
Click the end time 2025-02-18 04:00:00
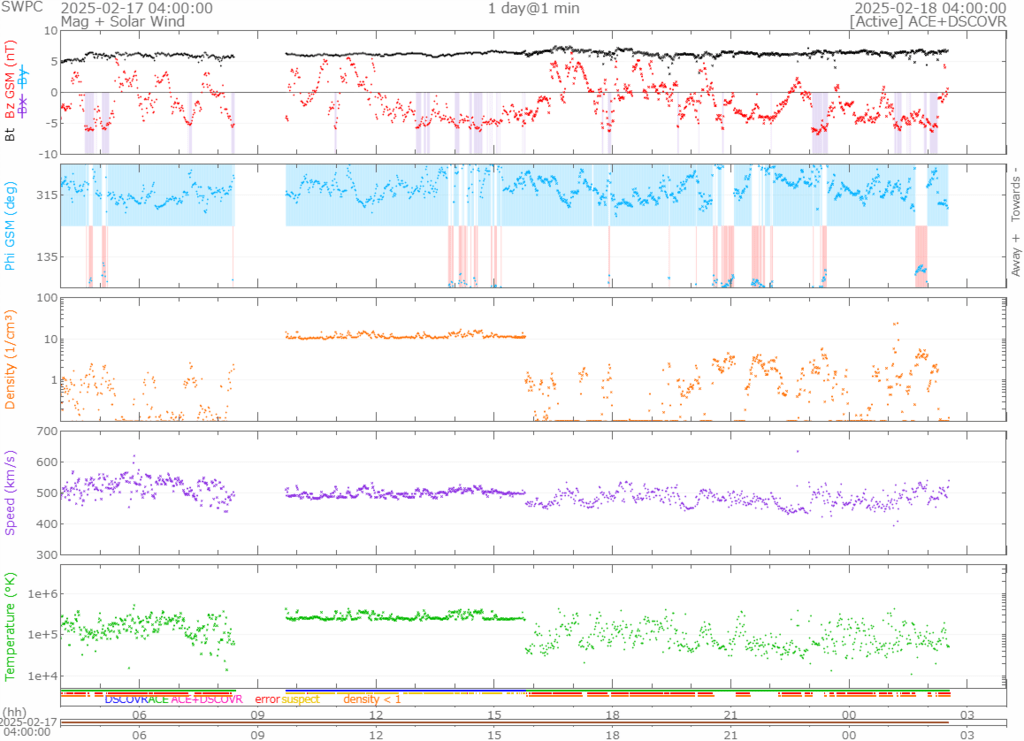tap(926, 8)
